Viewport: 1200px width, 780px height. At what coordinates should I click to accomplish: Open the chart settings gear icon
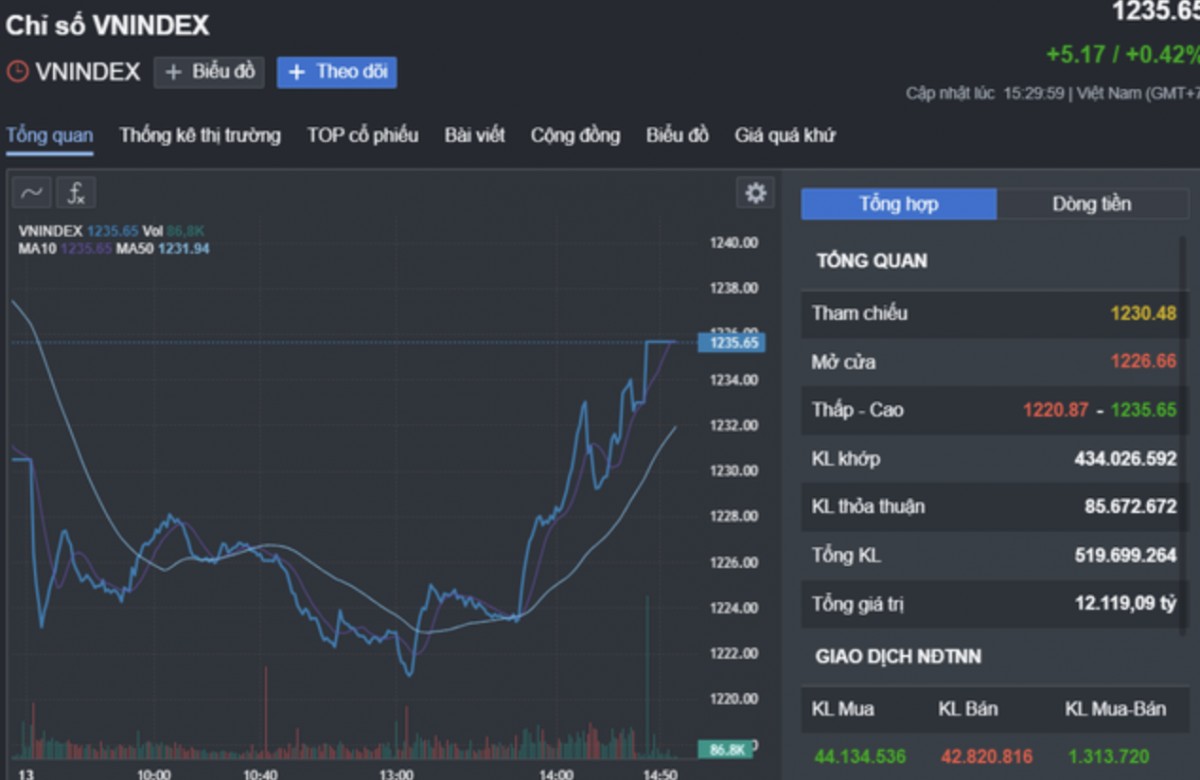click(755, 192)
